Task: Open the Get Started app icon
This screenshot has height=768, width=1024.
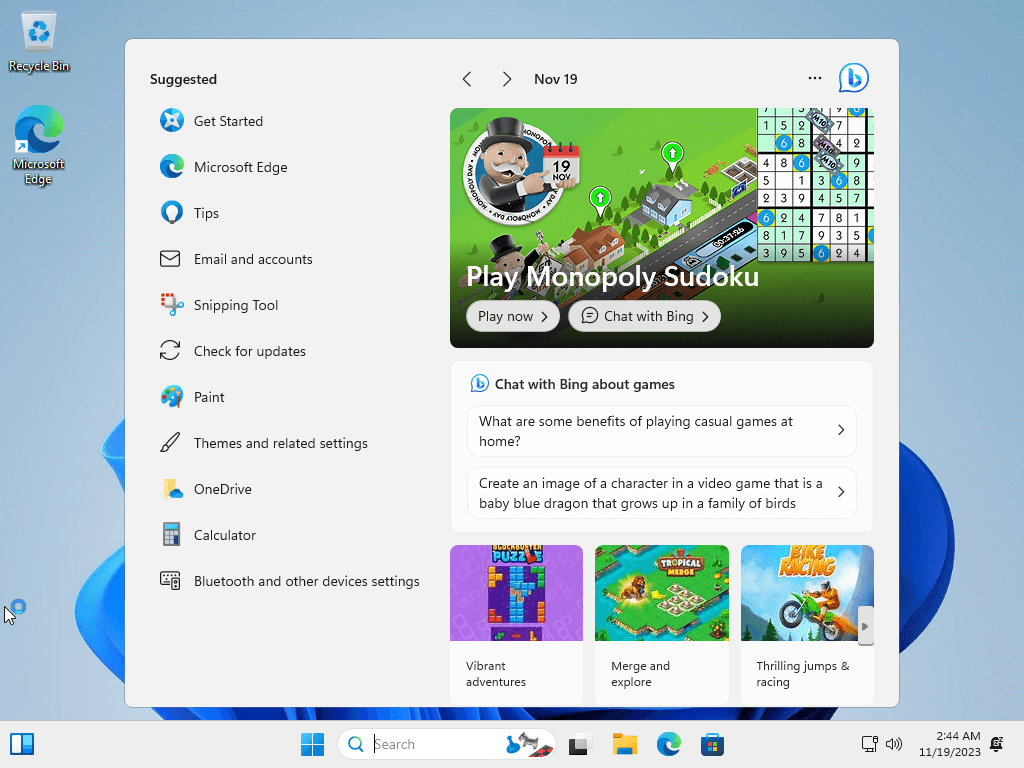Action: coord(172,121)
